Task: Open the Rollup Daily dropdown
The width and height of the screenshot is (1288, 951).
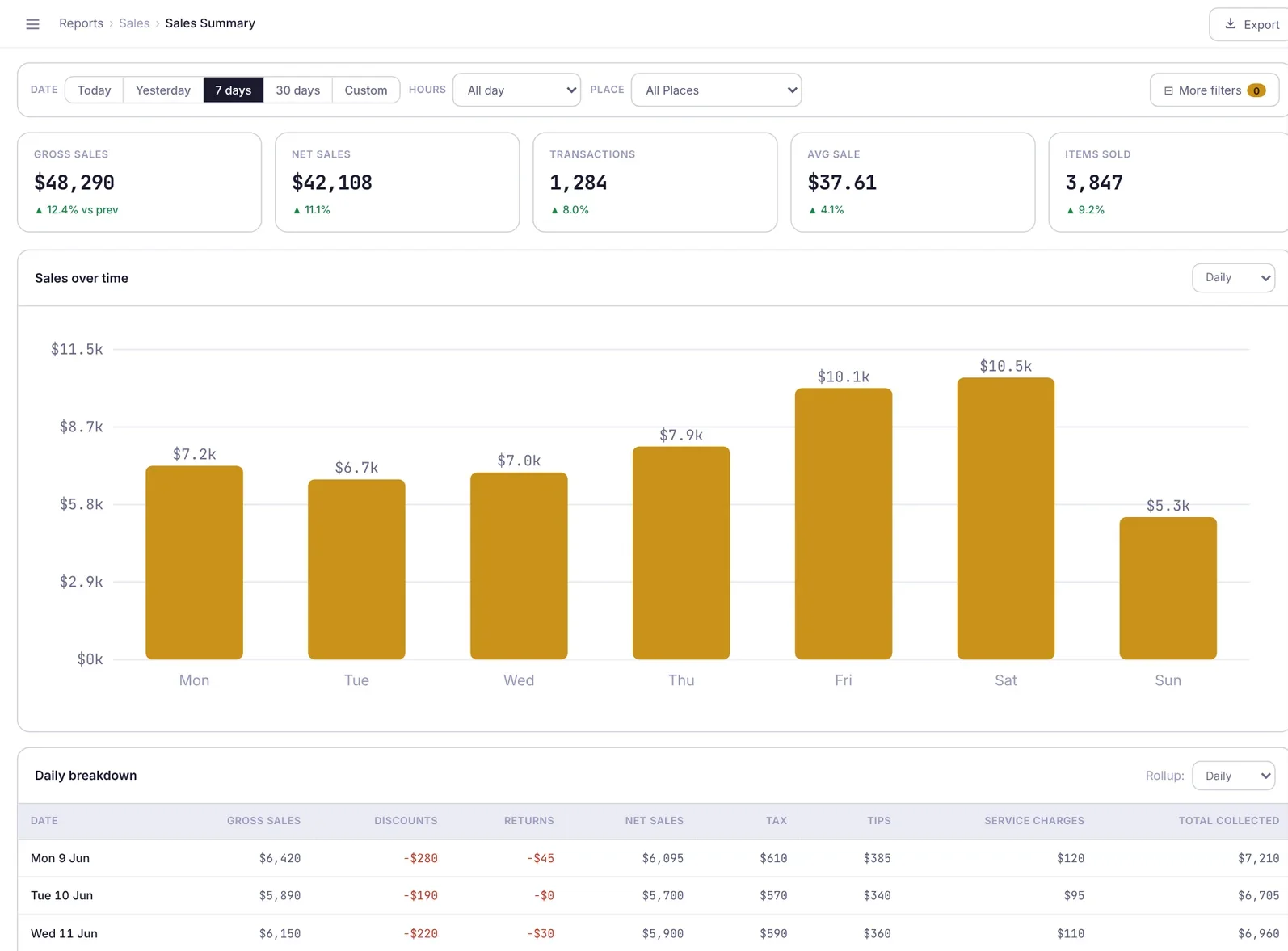Action: coord(1234,776)
